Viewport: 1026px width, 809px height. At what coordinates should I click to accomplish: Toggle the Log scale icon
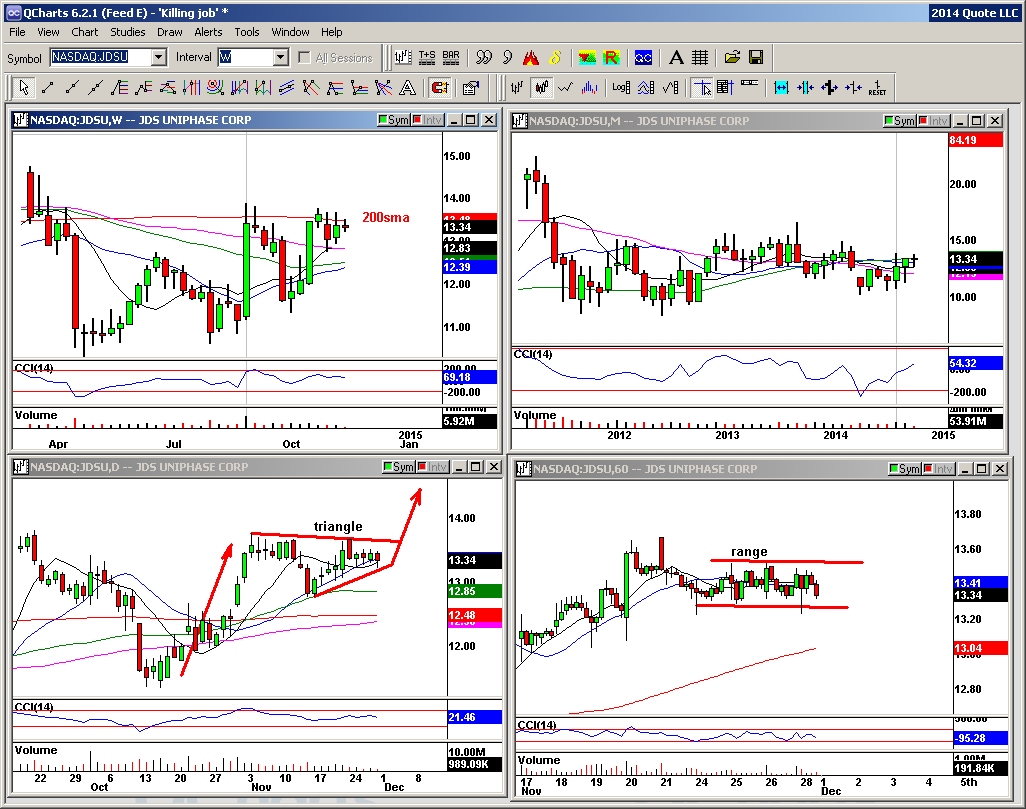point(621,87)
